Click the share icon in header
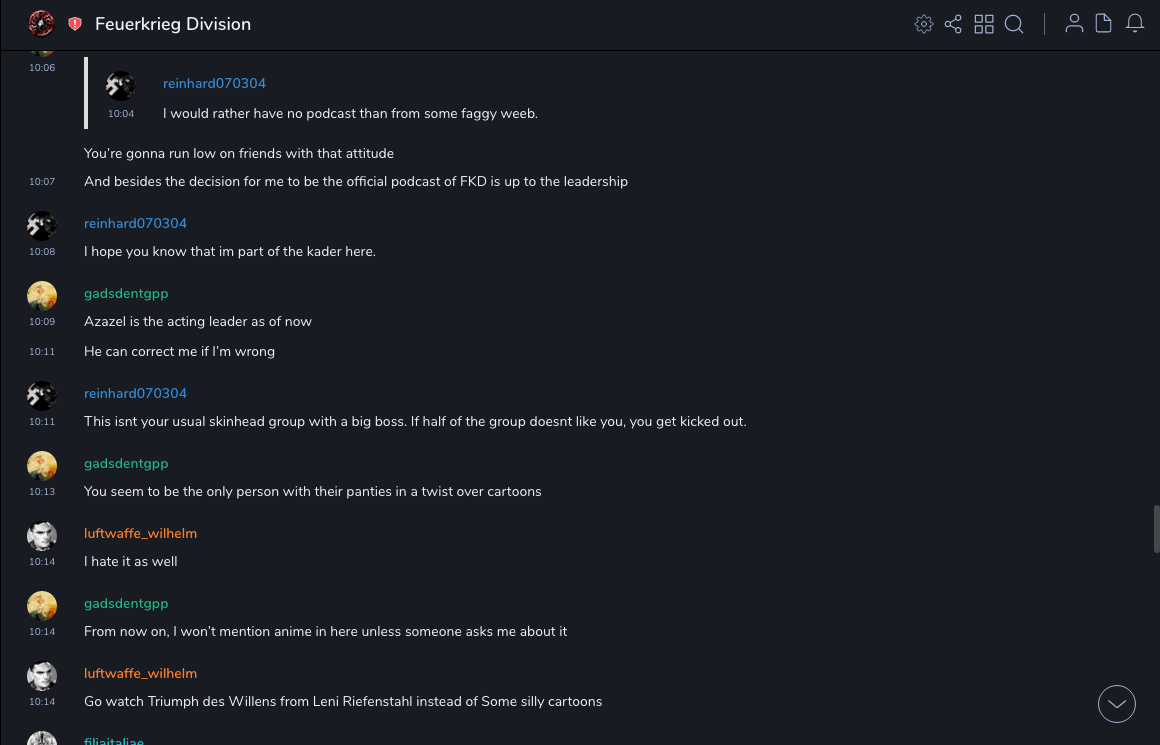Screen dimensions: 1160x745 [x=953, y=24]
